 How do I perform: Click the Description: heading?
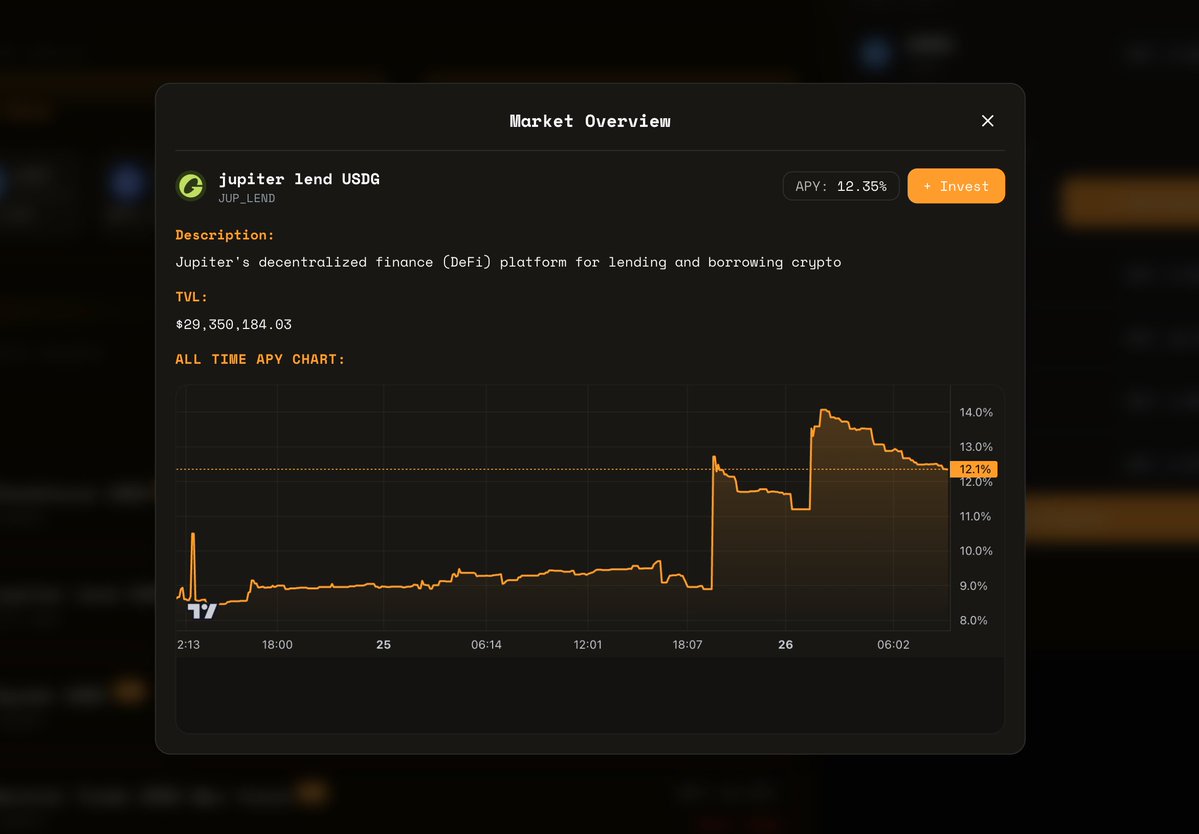point(225,235)
